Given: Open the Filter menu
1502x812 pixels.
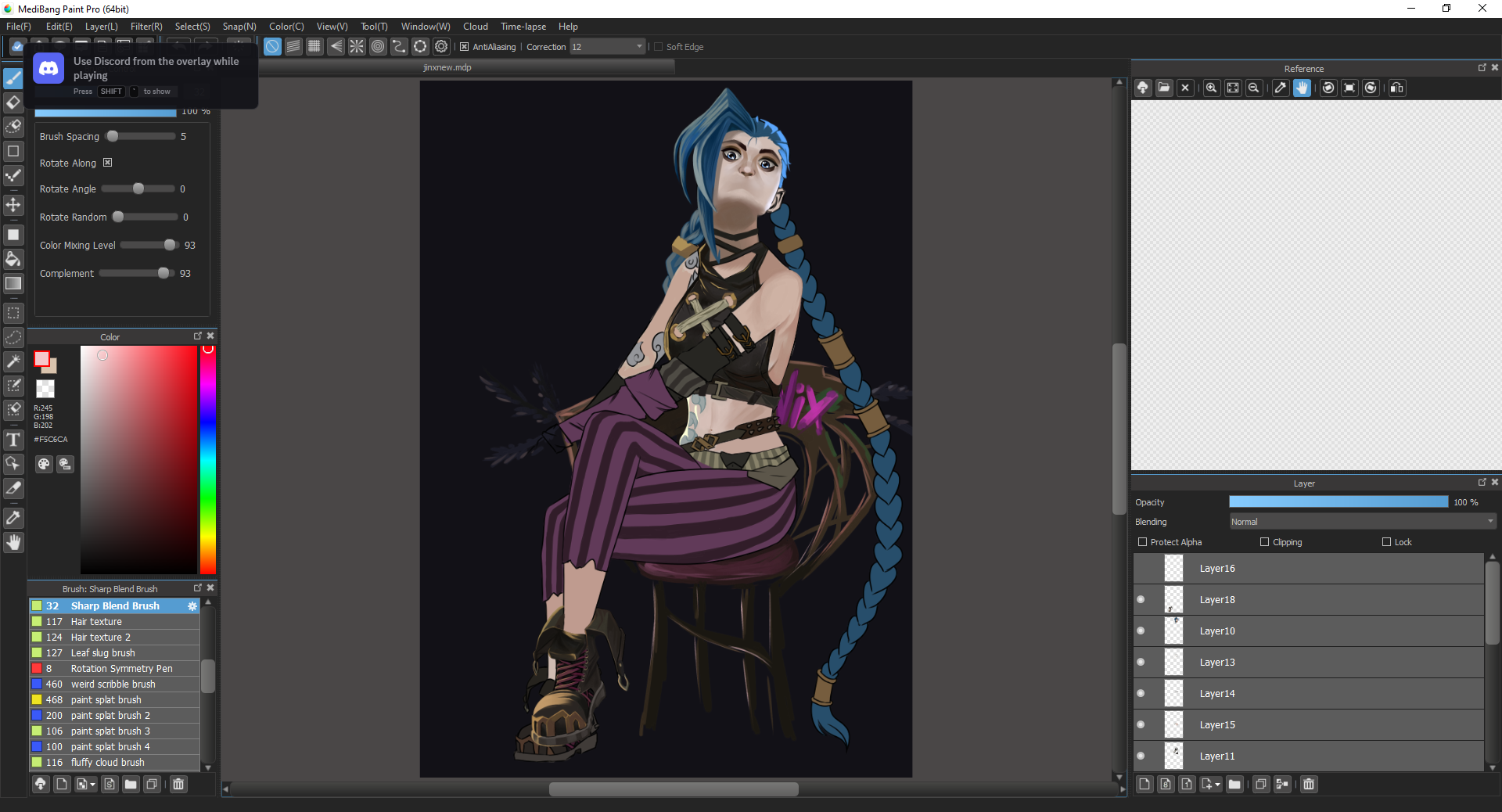Looking at the screenshot, I should (x=146, y=27).
